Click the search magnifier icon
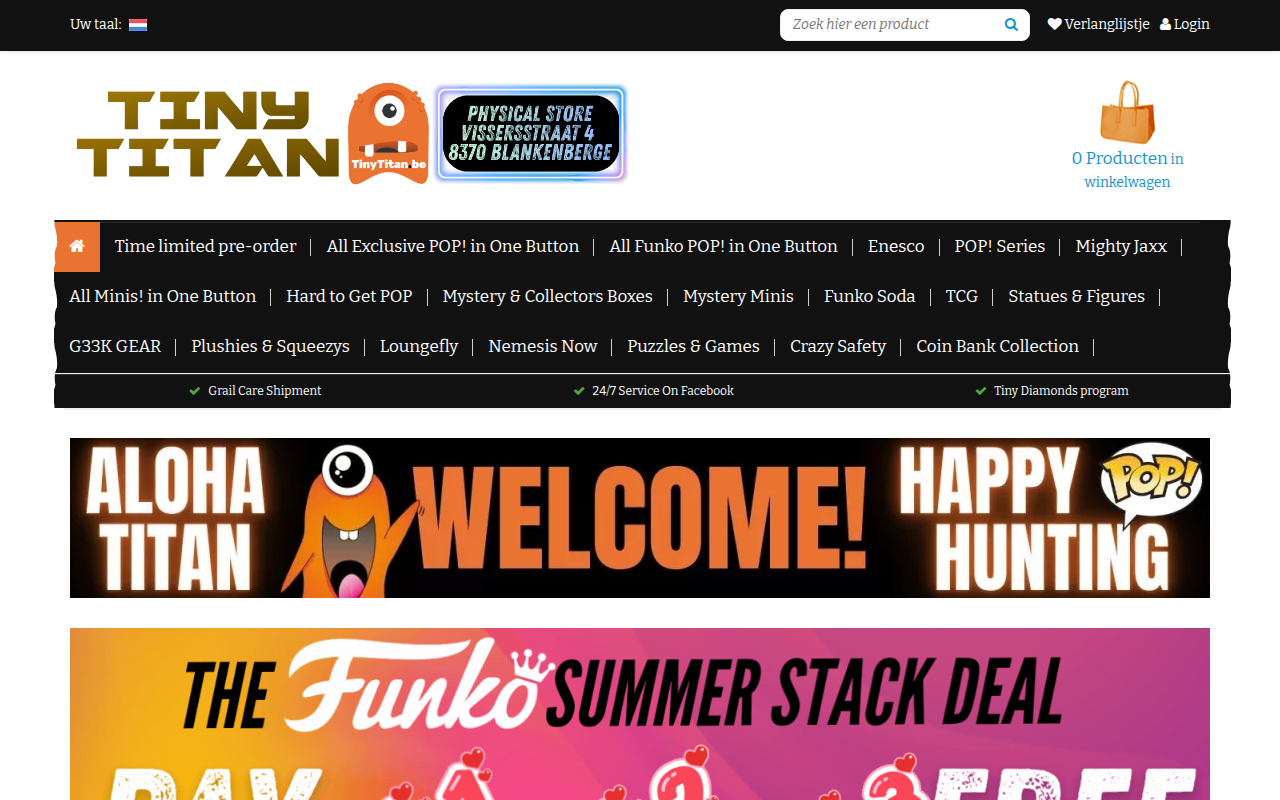 point(1011,25)
